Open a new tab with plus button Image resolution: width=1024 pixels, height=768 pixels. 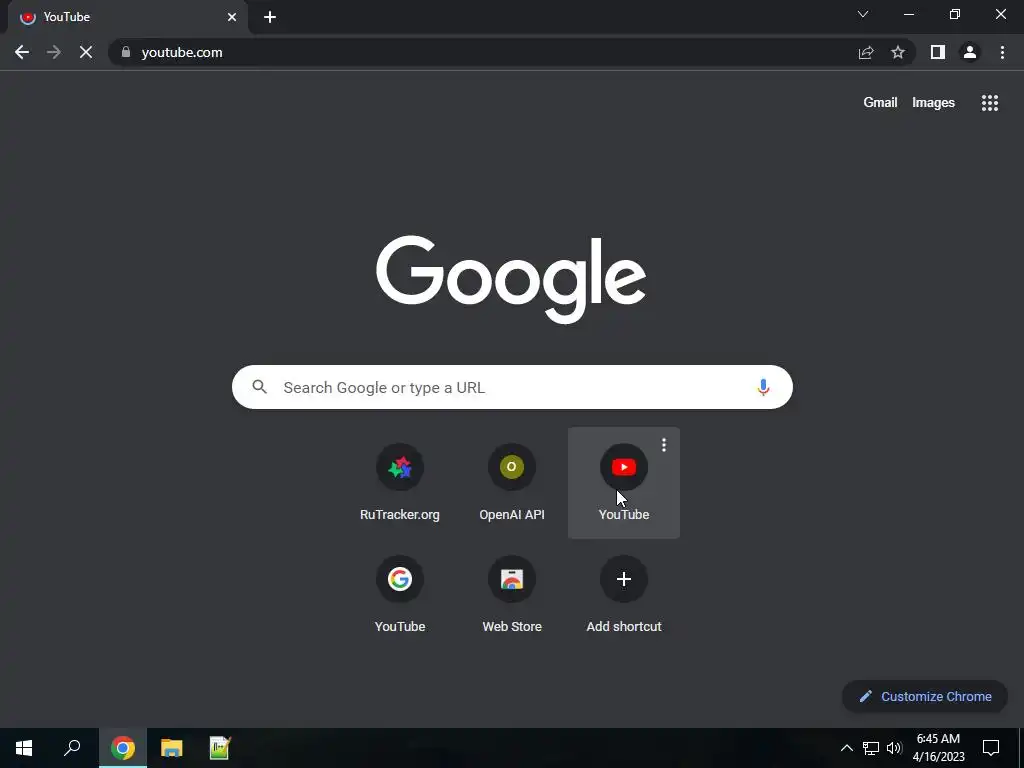pyautogui.click(x=270, y=17)
